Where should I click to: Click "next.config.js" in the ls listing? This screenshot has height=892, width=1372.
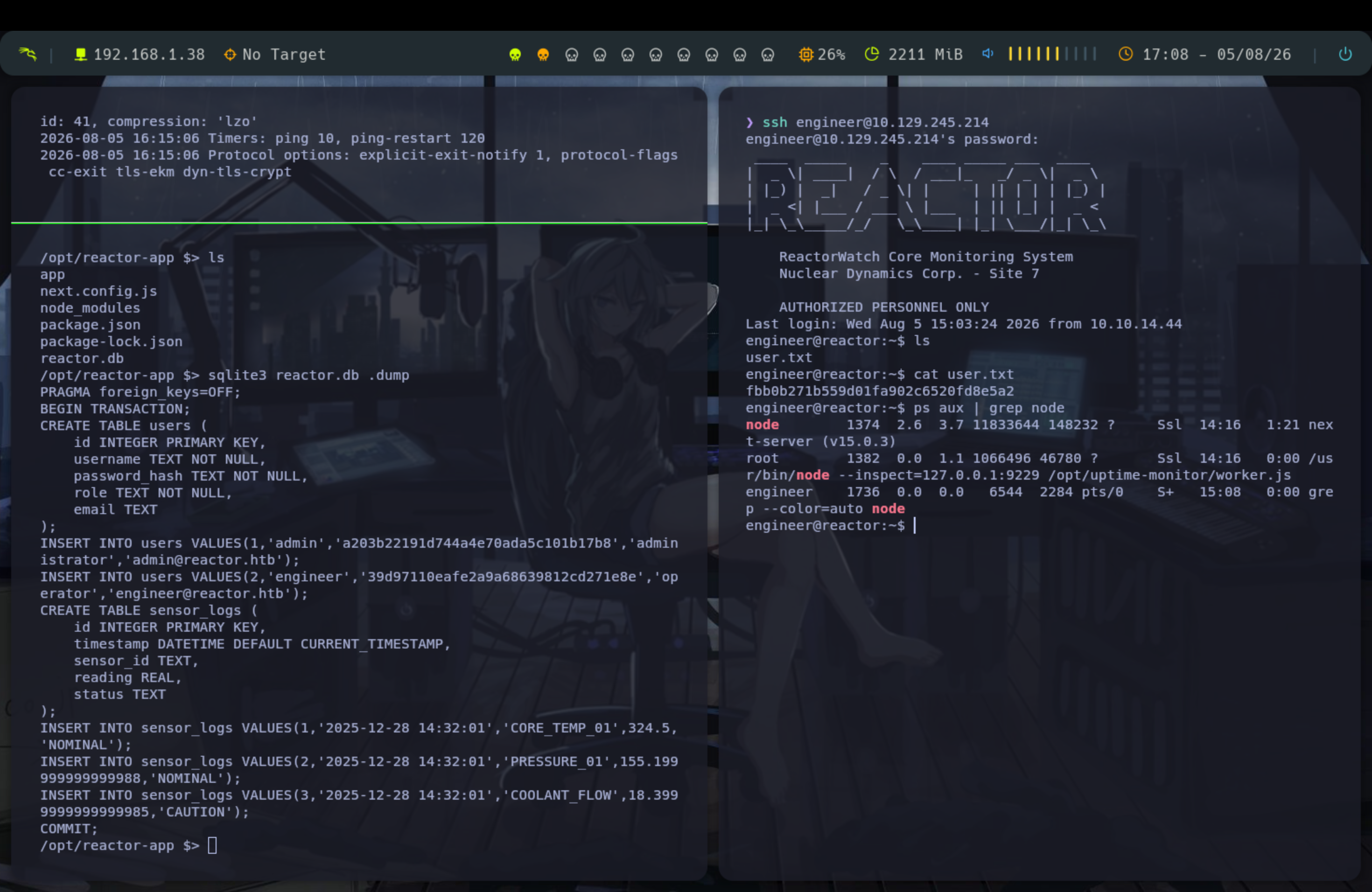click(x=98, y=291)
